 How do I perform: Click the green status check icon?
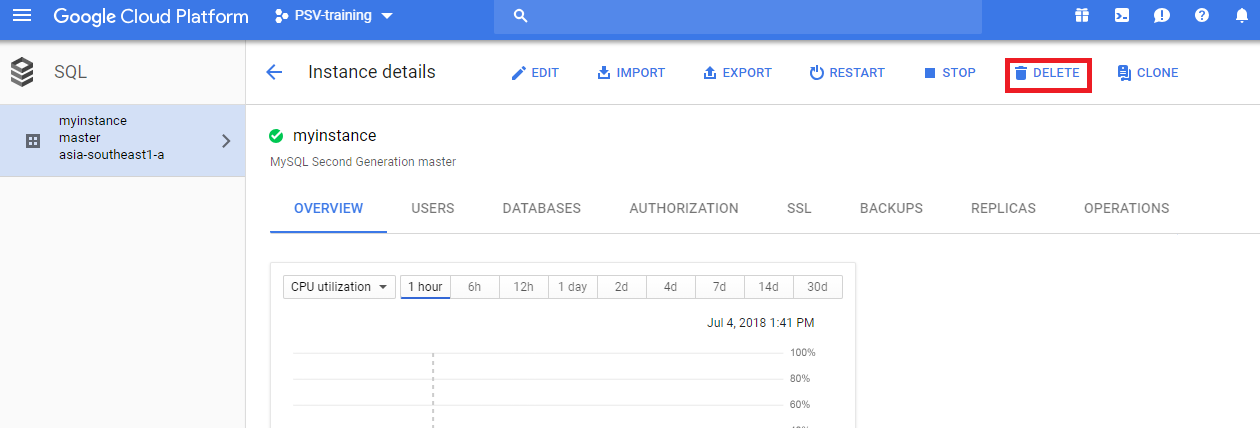click(277, 136)
